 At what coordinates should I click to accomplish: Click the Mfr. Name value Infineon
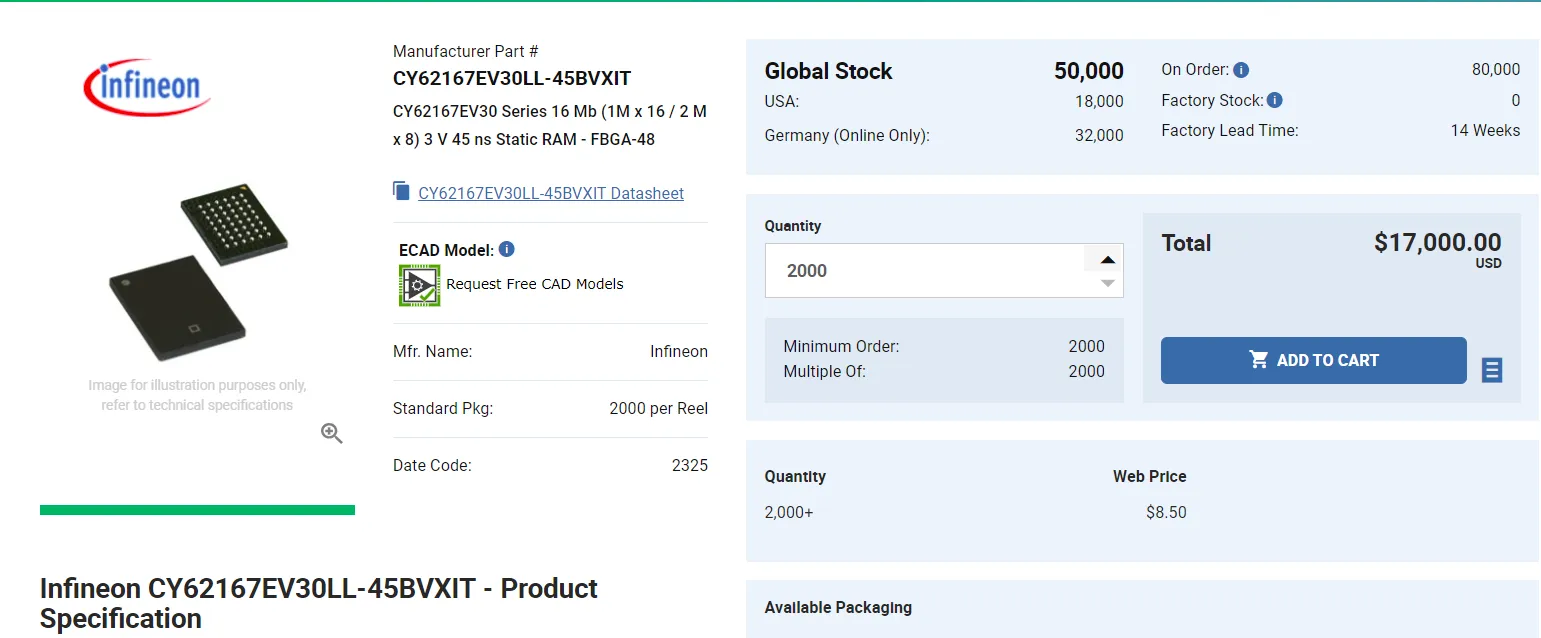point(679,351)
